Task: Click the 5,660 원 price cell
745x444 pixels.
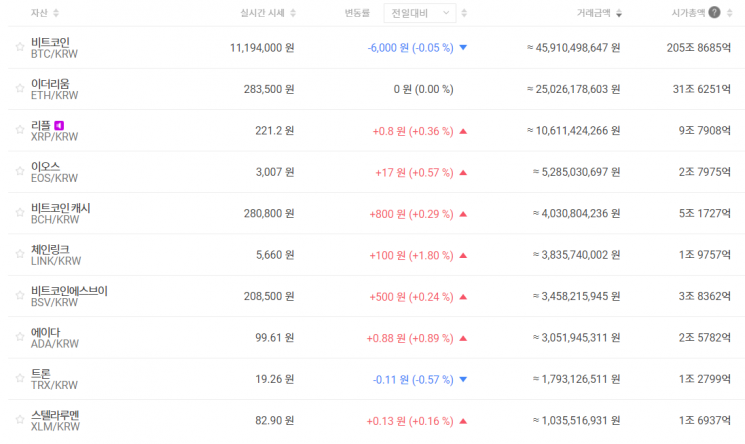Action: [275, 255]
